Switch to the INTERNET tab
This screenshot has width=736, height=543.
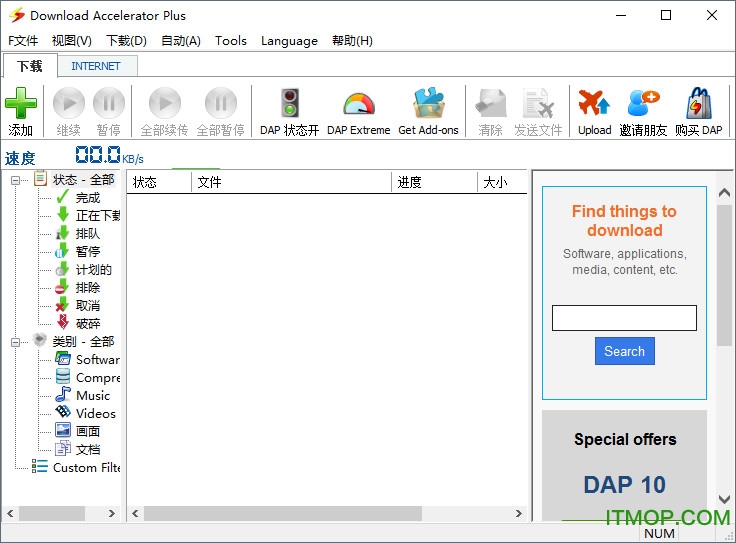tap(96, 66)
